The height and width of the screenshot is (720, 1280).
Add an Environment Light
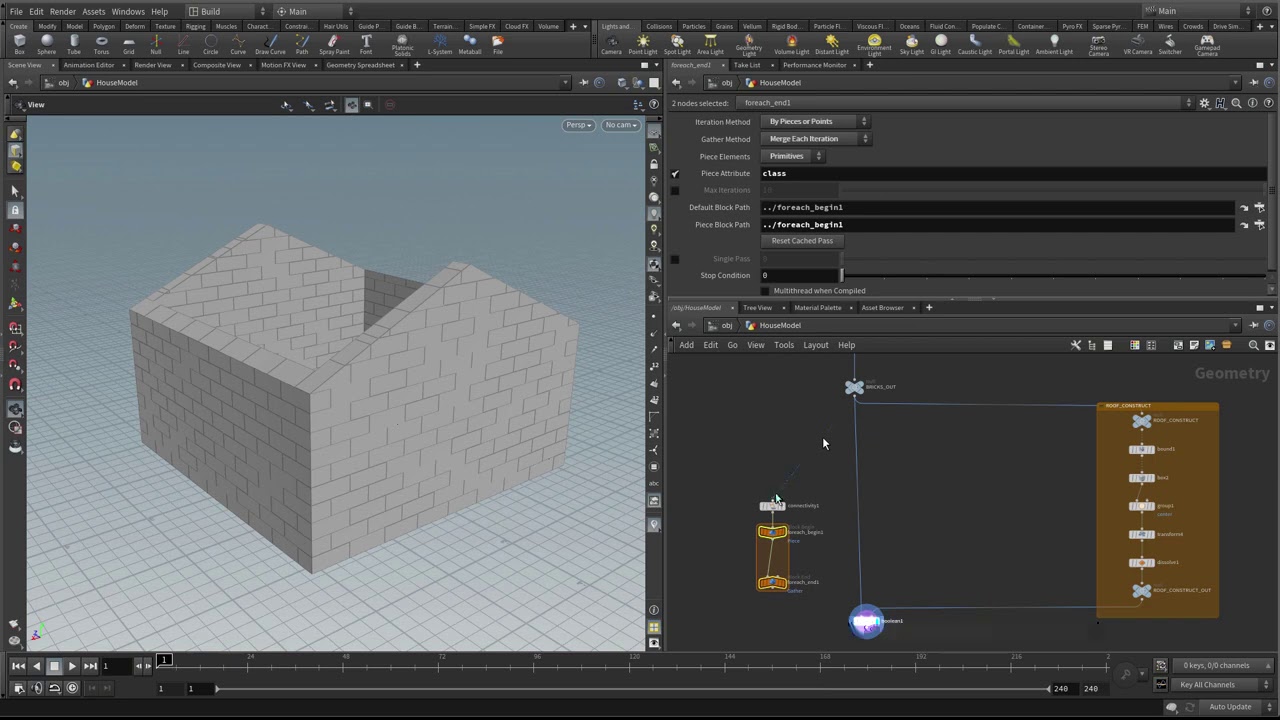tap(874, 46)
